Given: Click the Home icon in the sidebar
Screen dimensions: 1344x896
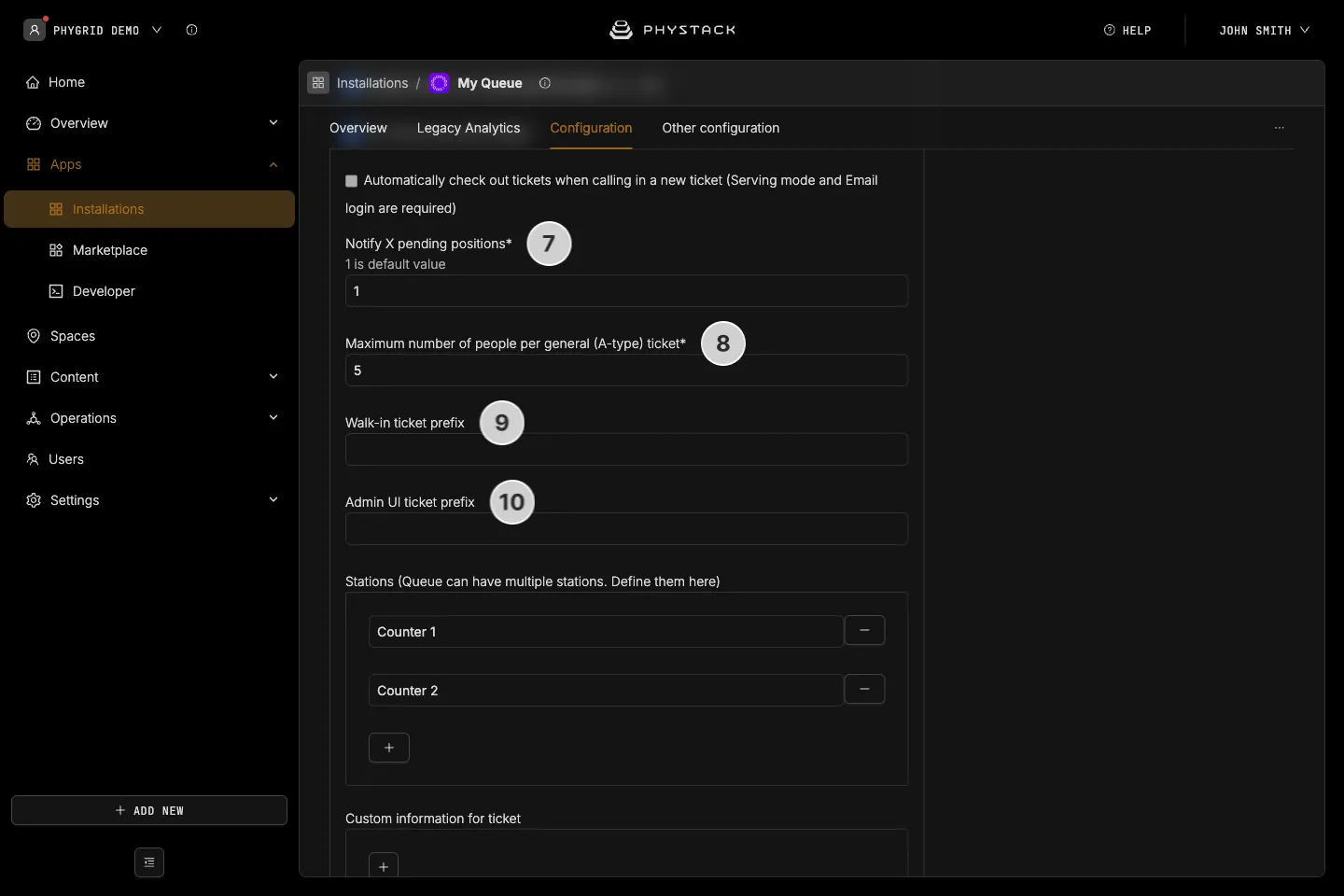Looking at the screenshot, I should tap(33, 82).
